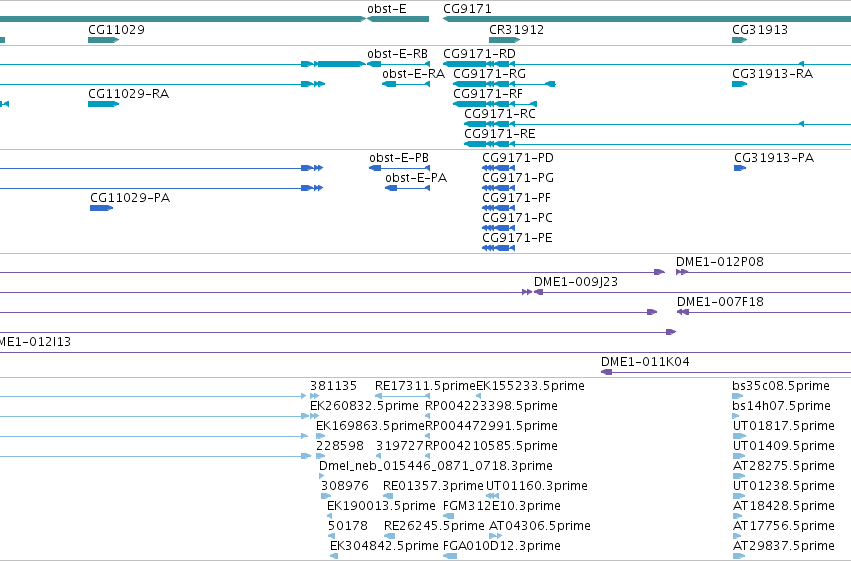Select the CG31913-PA protein label

774,158
